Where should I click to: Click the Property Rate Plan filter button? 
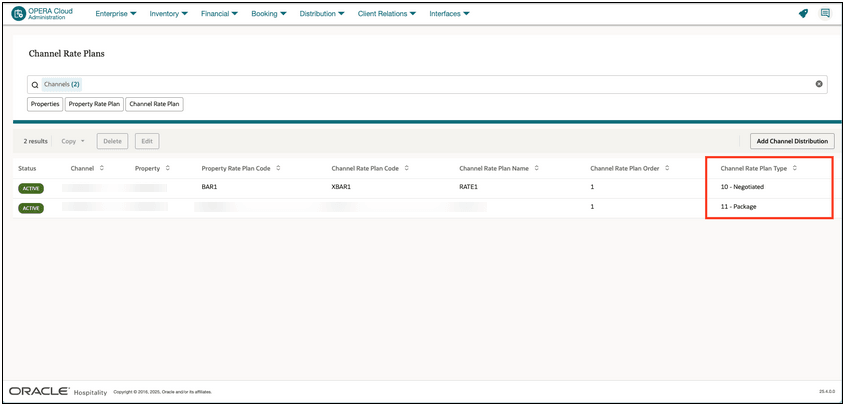click(94, 104)
